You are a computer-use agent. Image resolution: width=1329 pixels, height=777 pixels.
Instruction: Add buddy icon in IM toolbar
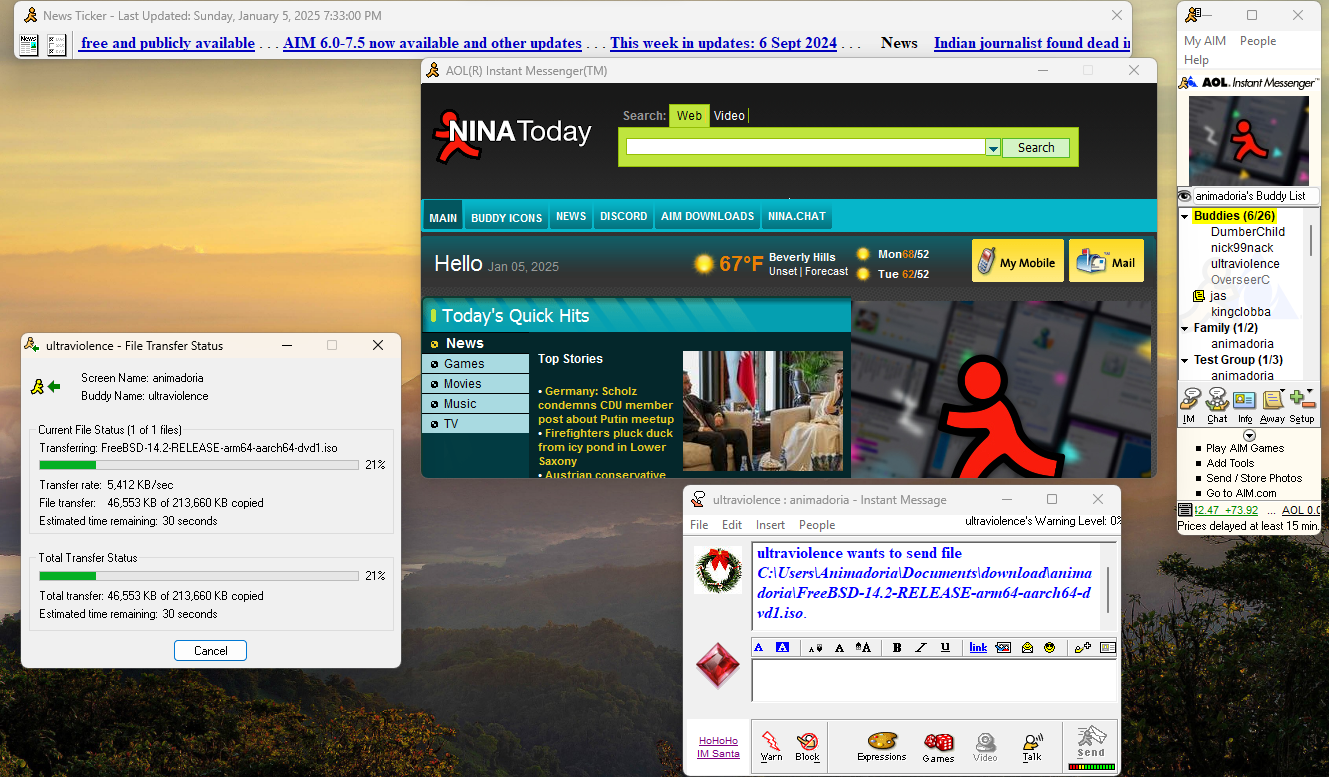[x=1083, y=648]
